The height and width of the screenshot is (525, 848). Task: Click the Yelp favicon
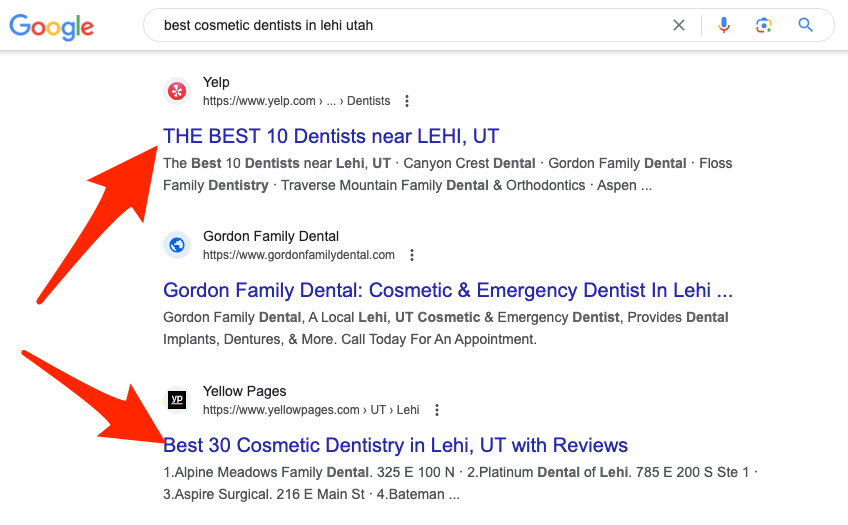[x=177, y=91]
